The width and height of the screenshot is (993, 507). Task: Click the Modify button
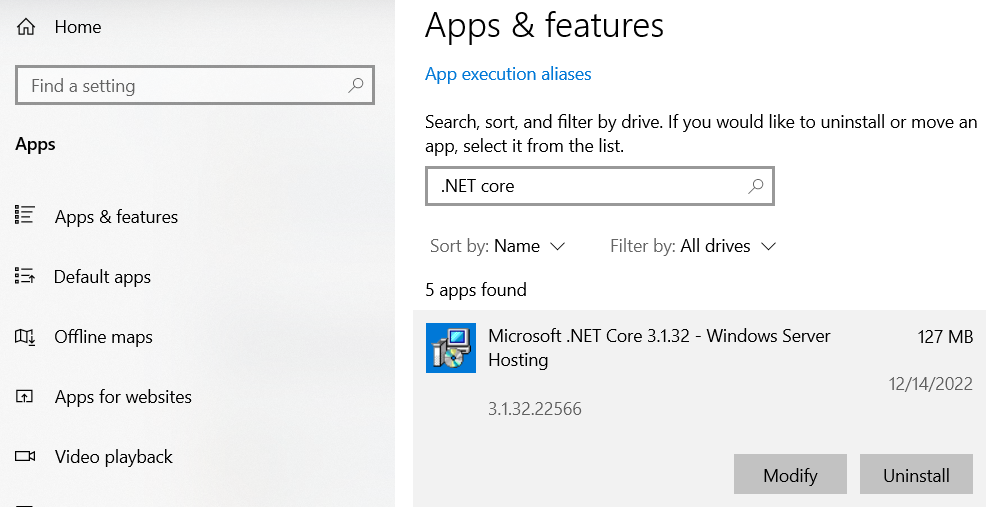pos(790,474)
